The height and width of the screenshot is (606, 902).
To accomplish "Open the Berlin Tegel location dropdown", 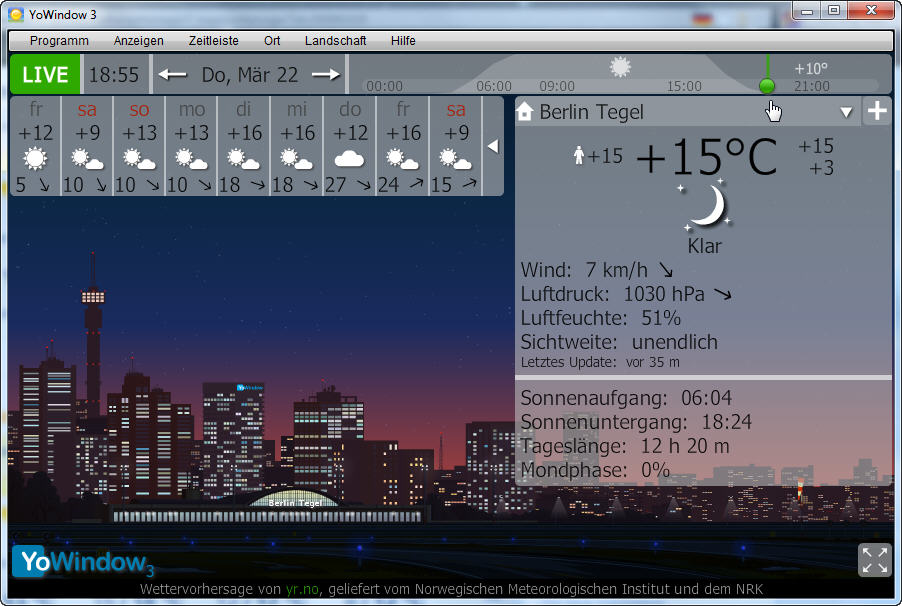I will pyautogui.click(x=846, y=112).
